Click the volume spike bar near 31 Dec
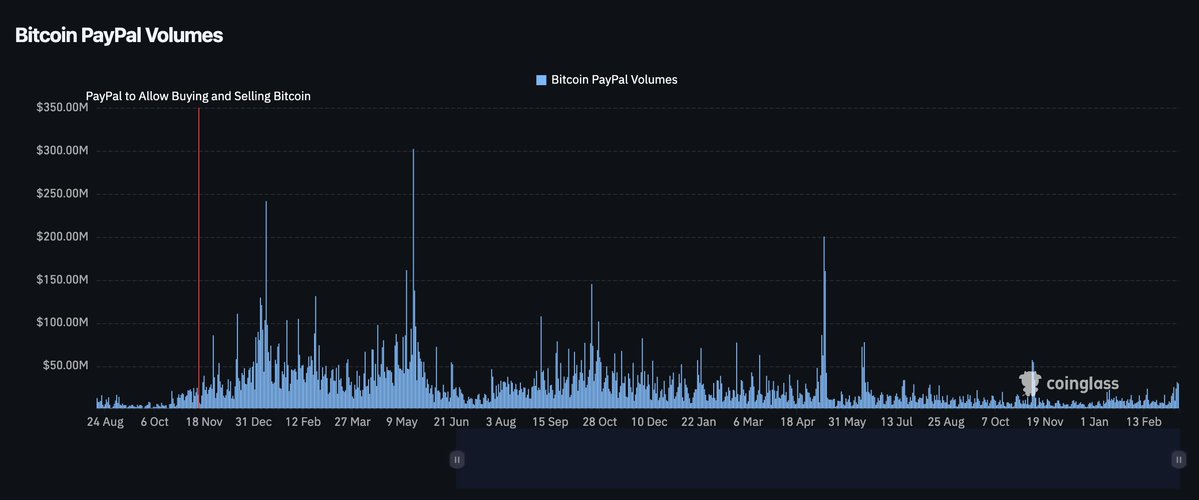Image resolution: width=1199 pixels, height=500 pixels. pos(266,304)
